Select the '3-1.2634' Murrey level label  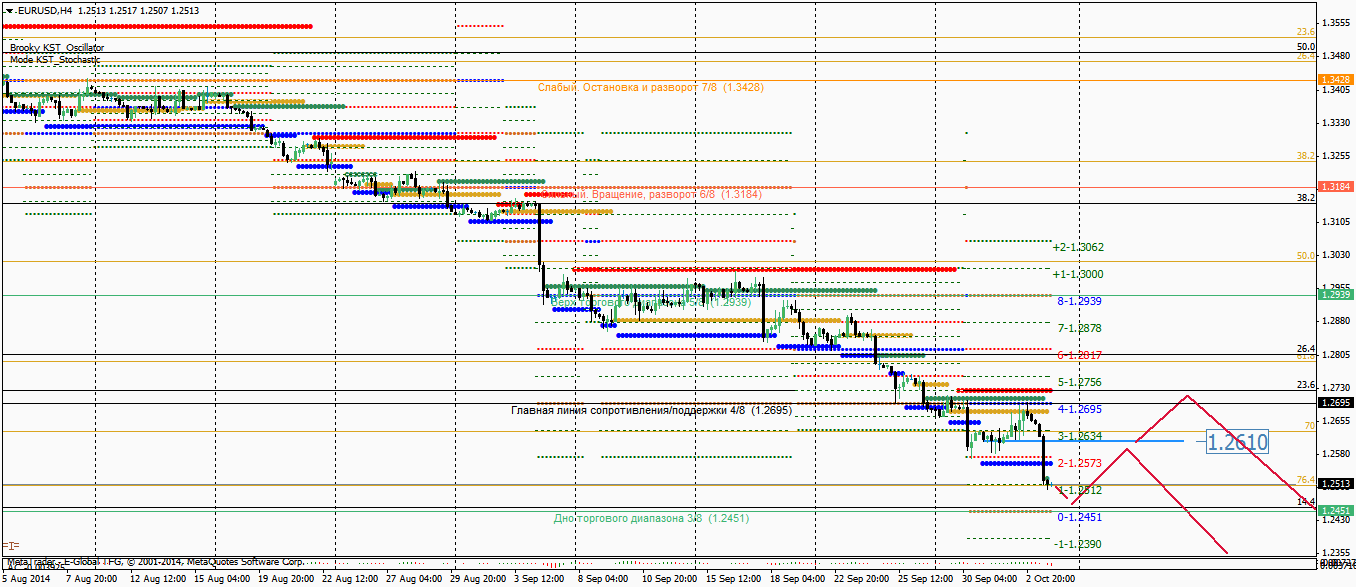click(1080, 436)
